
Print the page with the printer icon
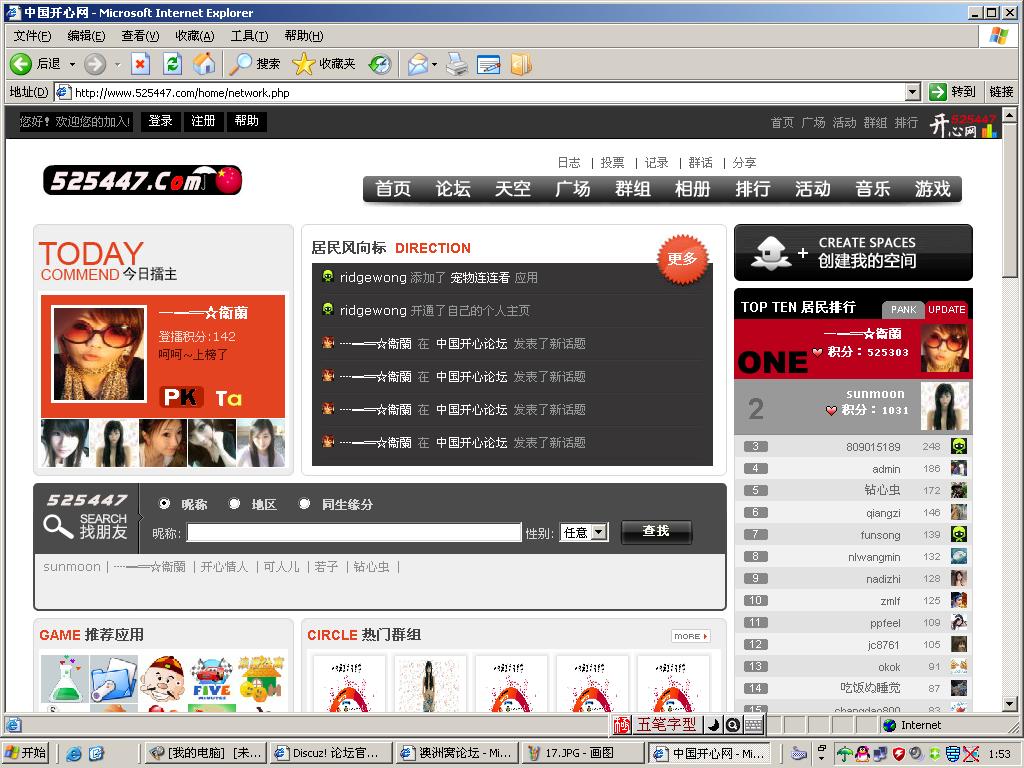(x=456, y=63)
